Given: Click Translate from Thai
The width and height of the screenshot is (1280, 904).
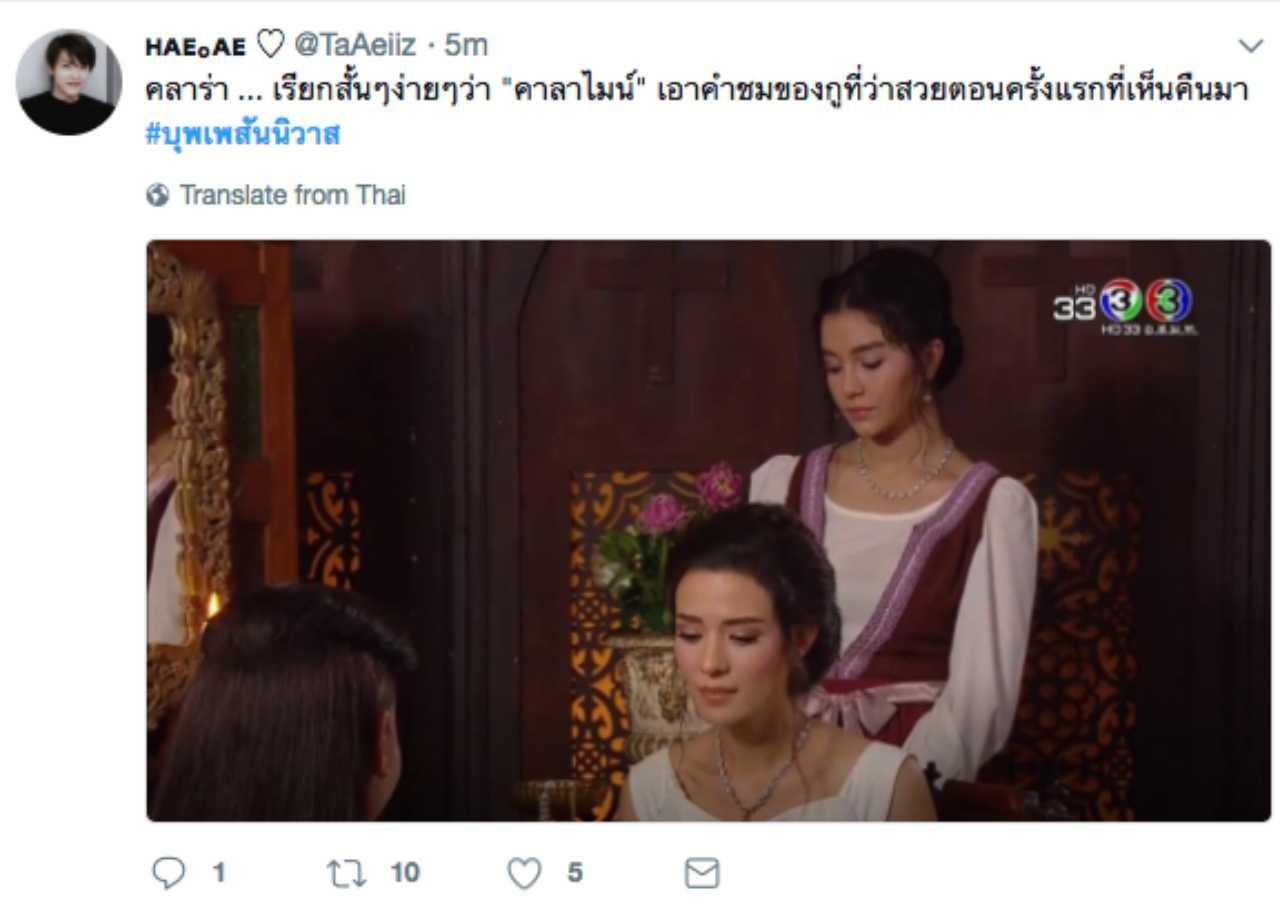Looking at the screenshot, I should coord(292,195).
